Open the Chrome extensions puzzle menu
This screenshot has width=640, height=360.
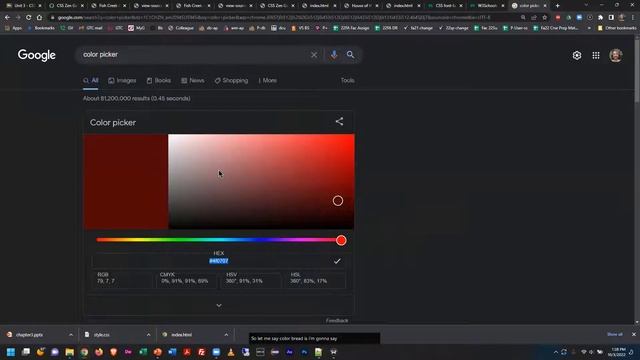pyautogui.click(x=600, y=18)
